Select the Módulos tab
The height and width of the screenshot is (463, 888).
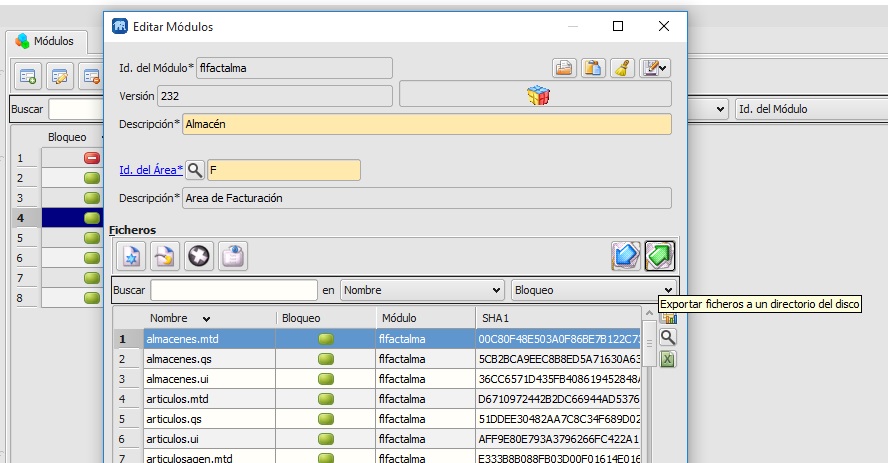click(x=46, y=41)
